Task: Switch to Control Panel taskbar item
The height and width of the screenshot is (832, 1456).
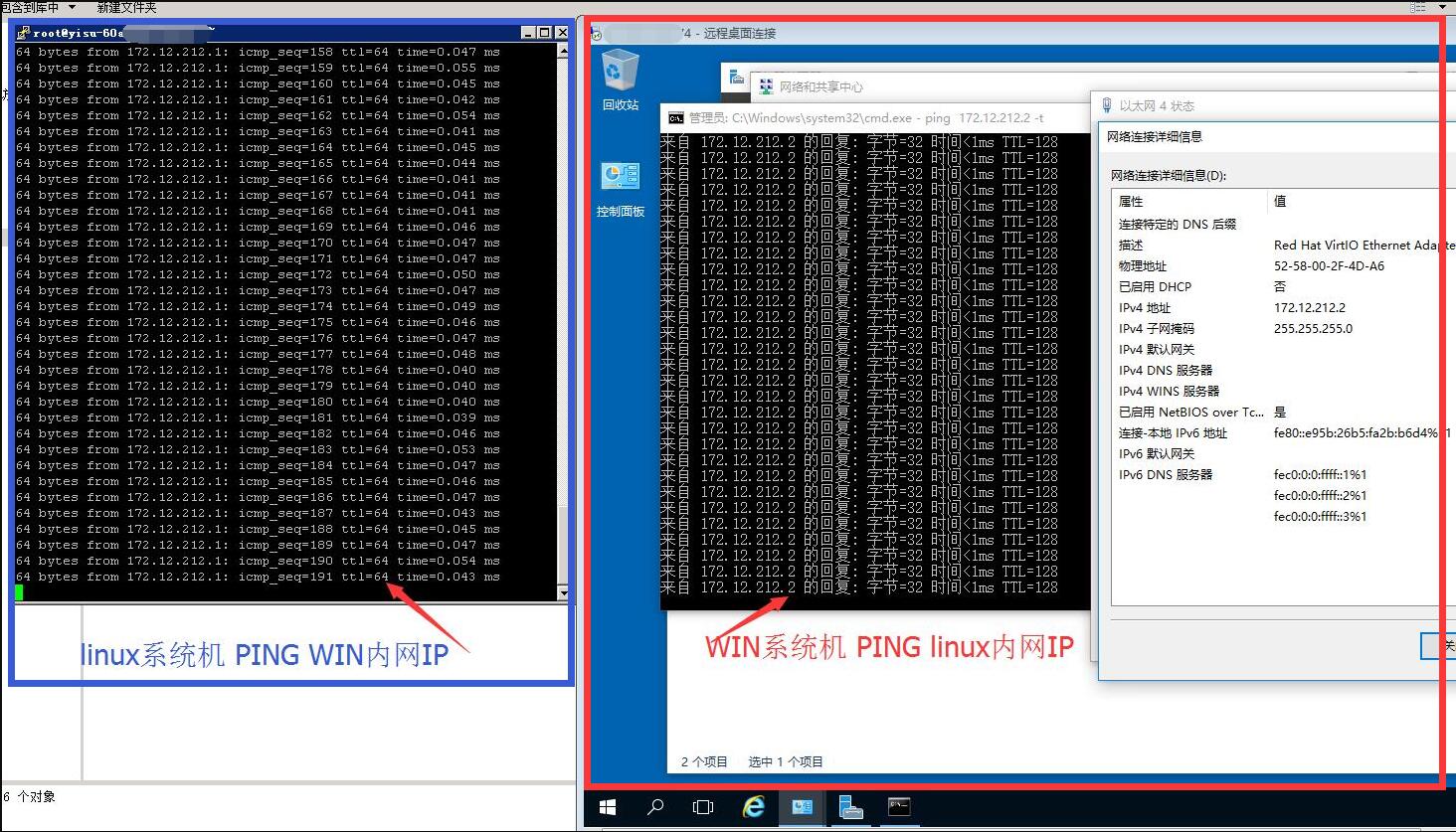Action: (802, 807)
